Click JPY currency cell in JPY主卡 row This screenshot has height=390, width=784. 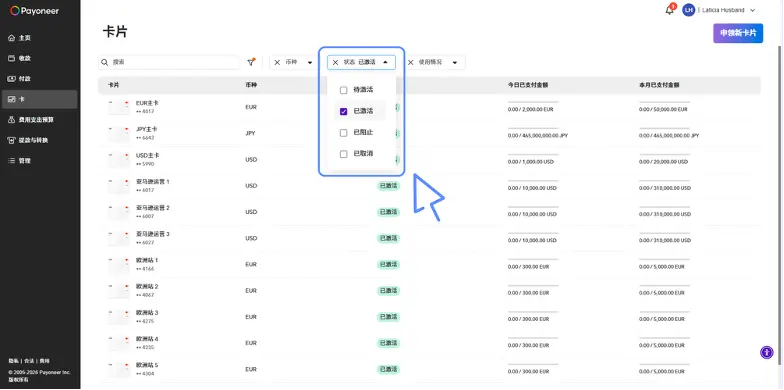[x=250, y=134]
